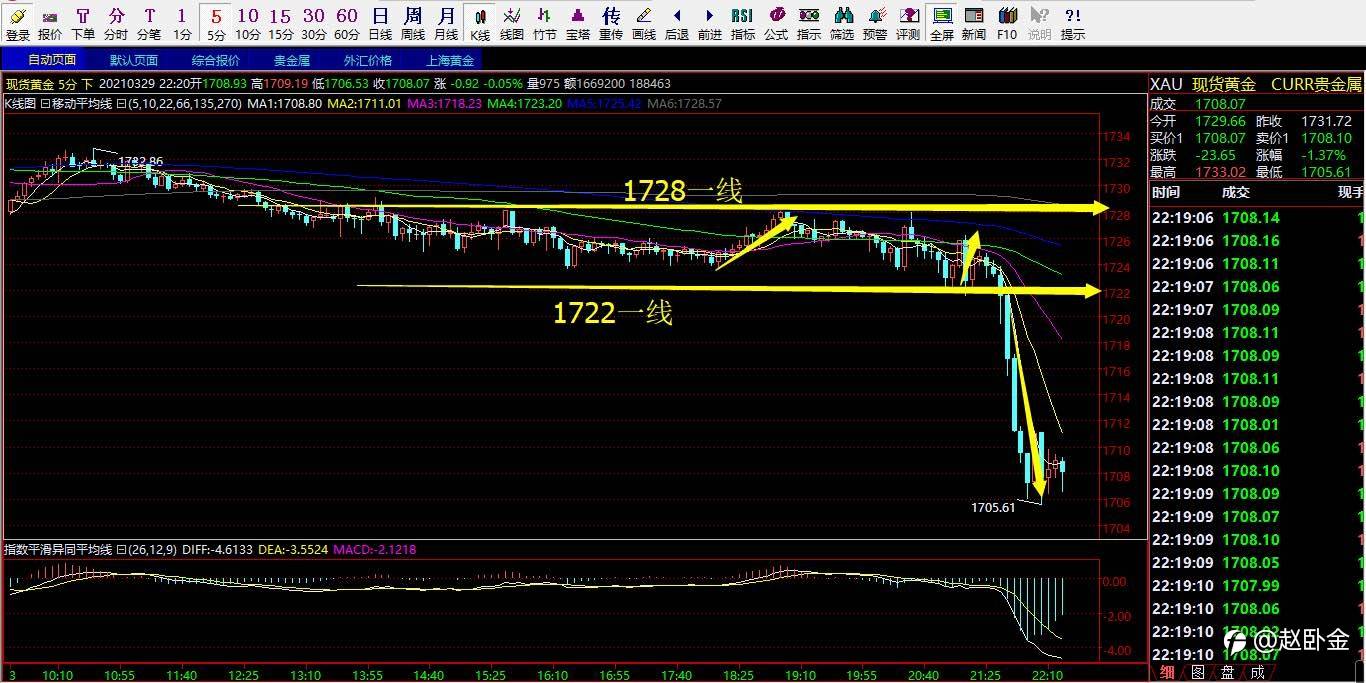Switch to 周线 weekly chart
The width and height of the screenshot is (1366, 683).
tap(413, 22)
